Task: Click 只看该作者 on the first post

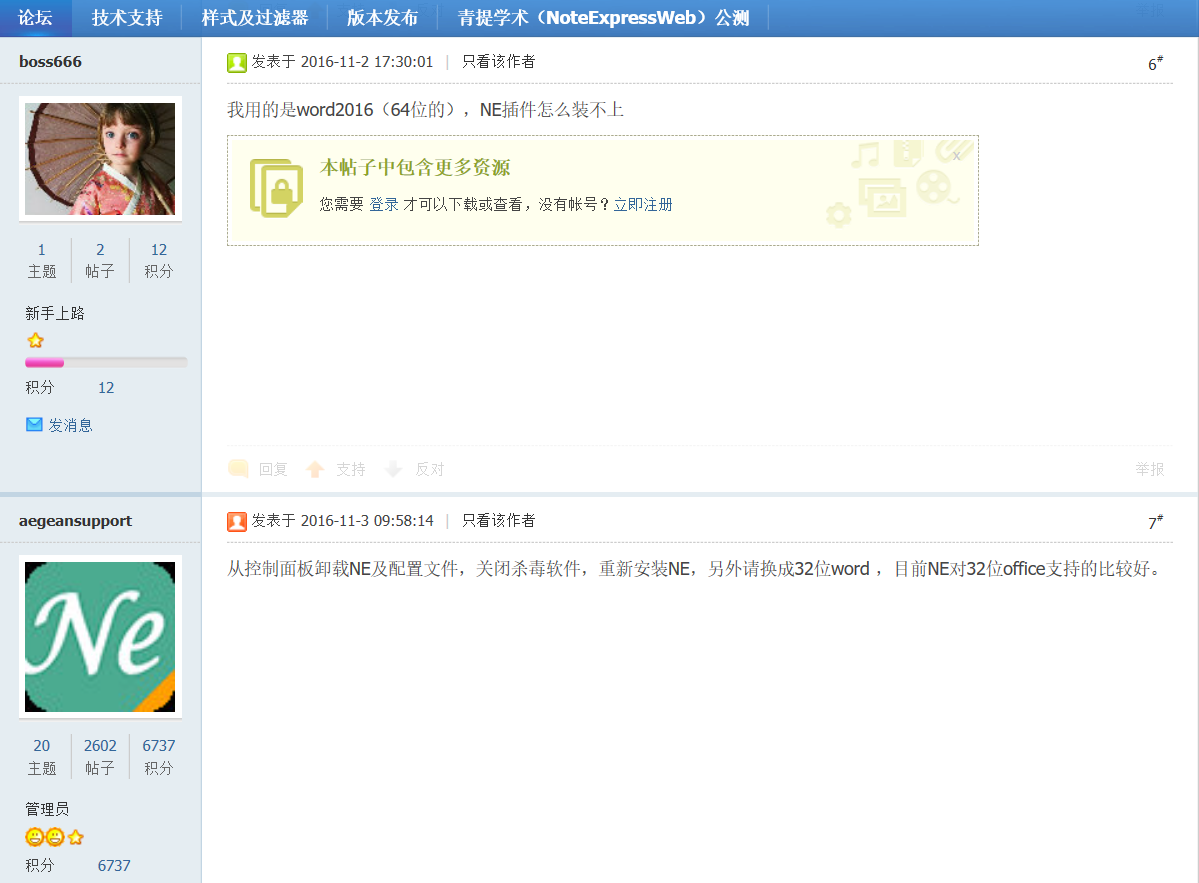Action: coord(498,61)
